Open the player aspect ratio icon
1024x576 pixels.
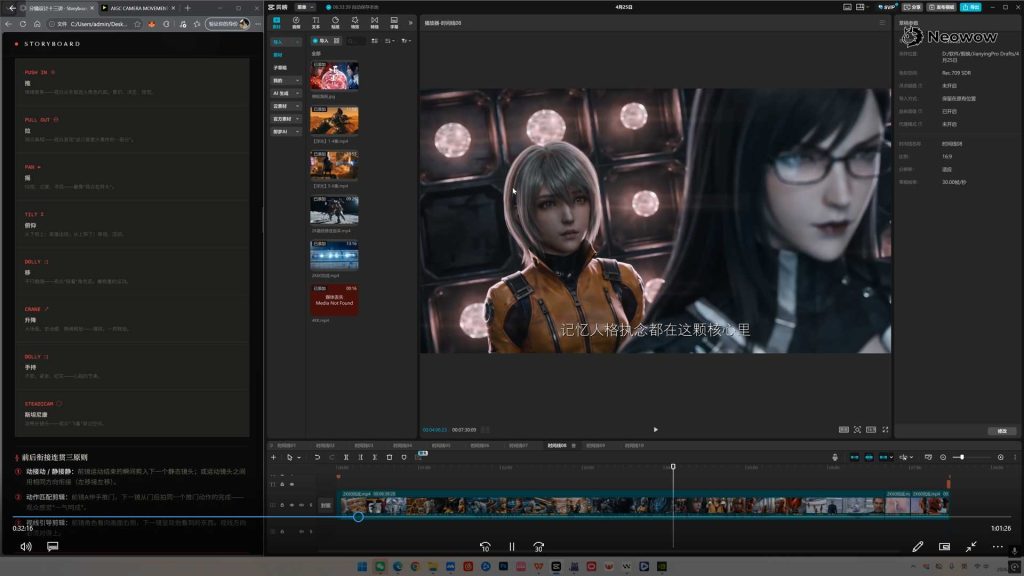[x=871, y=430]
